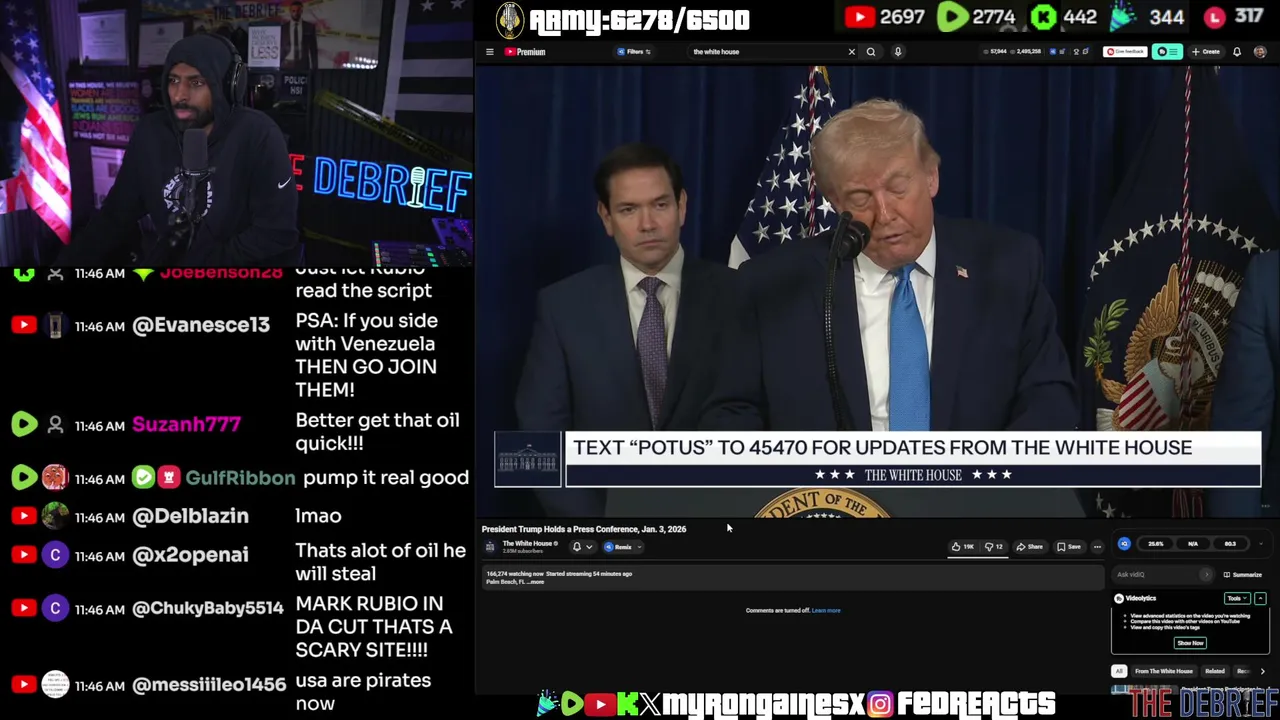Click the Show Now button
1280x720 pixels.
pos(1190,643)
